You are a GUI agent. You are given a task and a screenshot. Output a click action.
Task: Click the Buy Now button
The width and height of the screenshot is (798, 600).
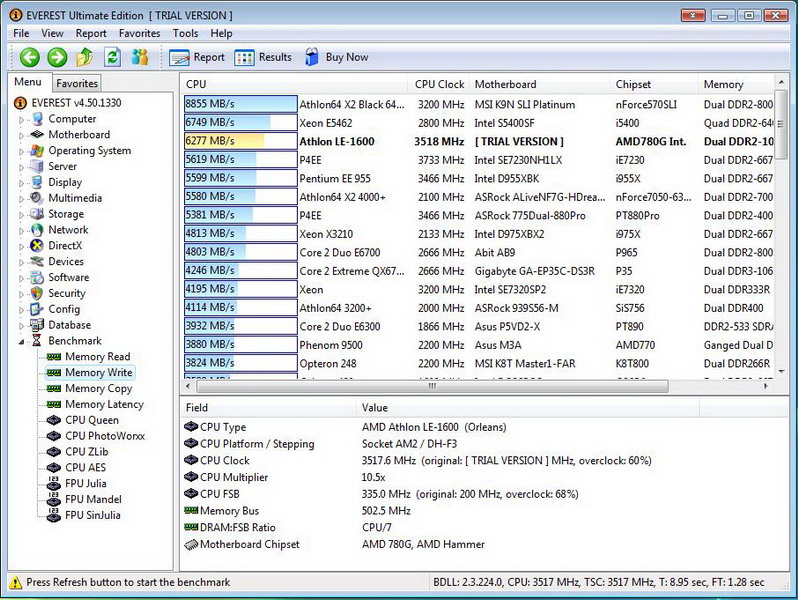[x=337, y=57]
